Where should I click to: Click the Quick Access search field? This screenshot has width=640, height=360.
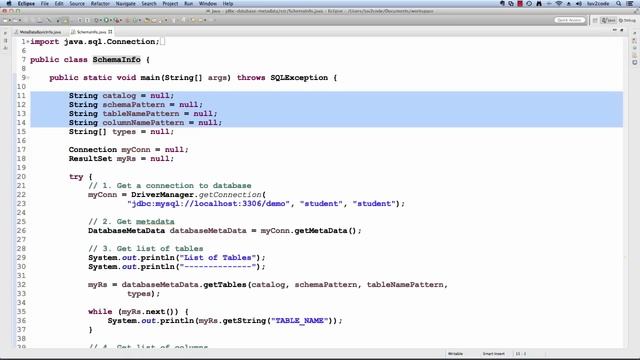tap(569, 20)
